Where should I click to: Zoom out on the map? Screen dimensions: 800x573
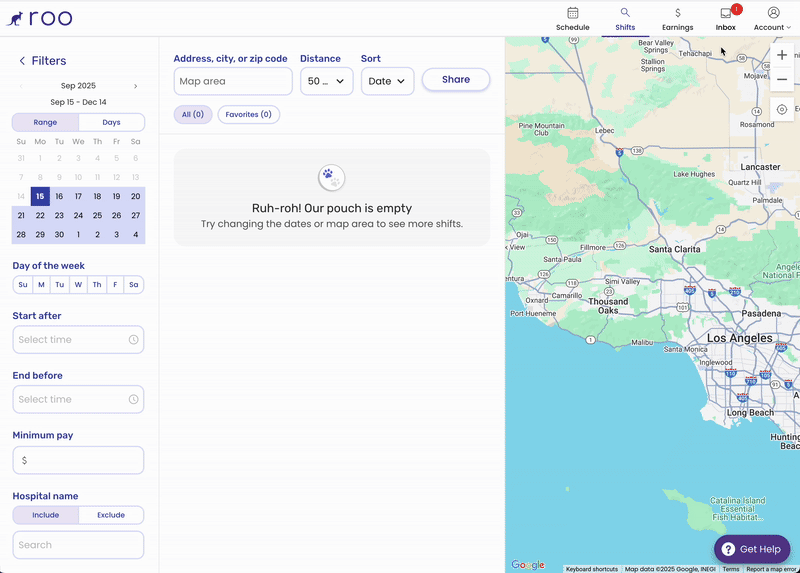tap(782, 80)
